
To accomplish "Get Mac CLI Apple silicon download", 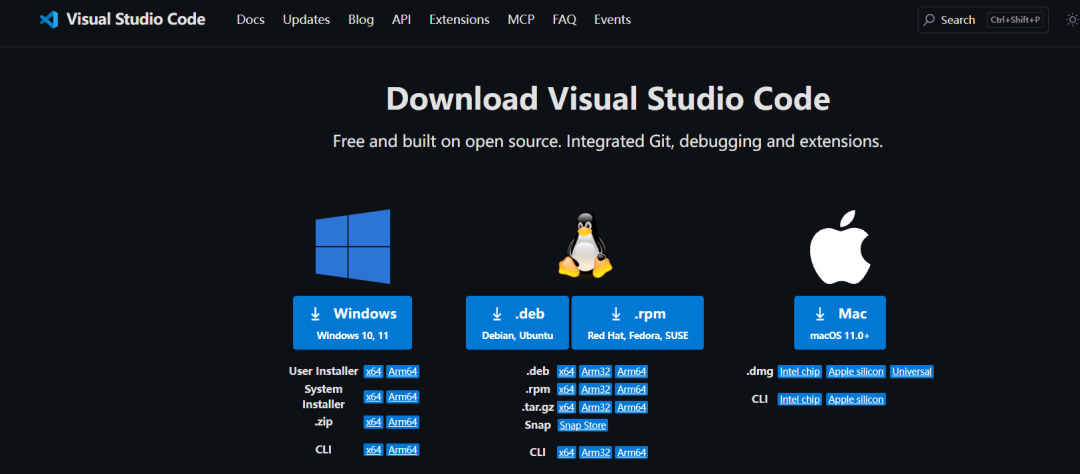I will pos(856,399).
